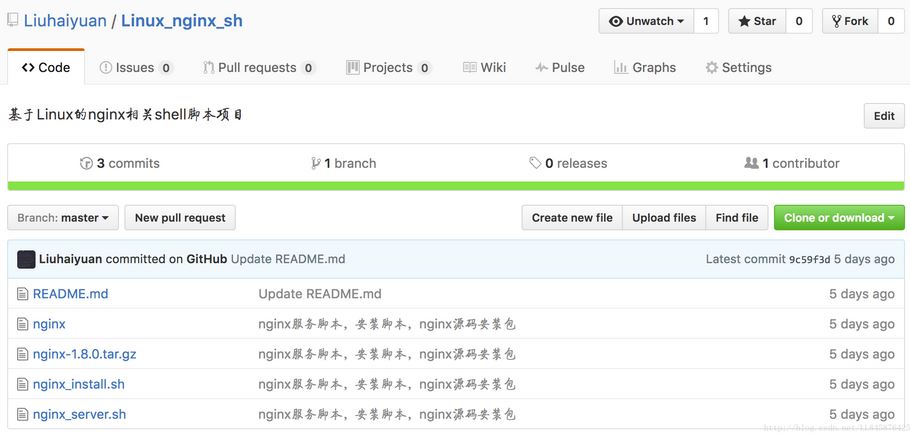The width and height of the screenshot is (910, 436).
Task: Click New pull request button
Action: click(x=180, y=218)
